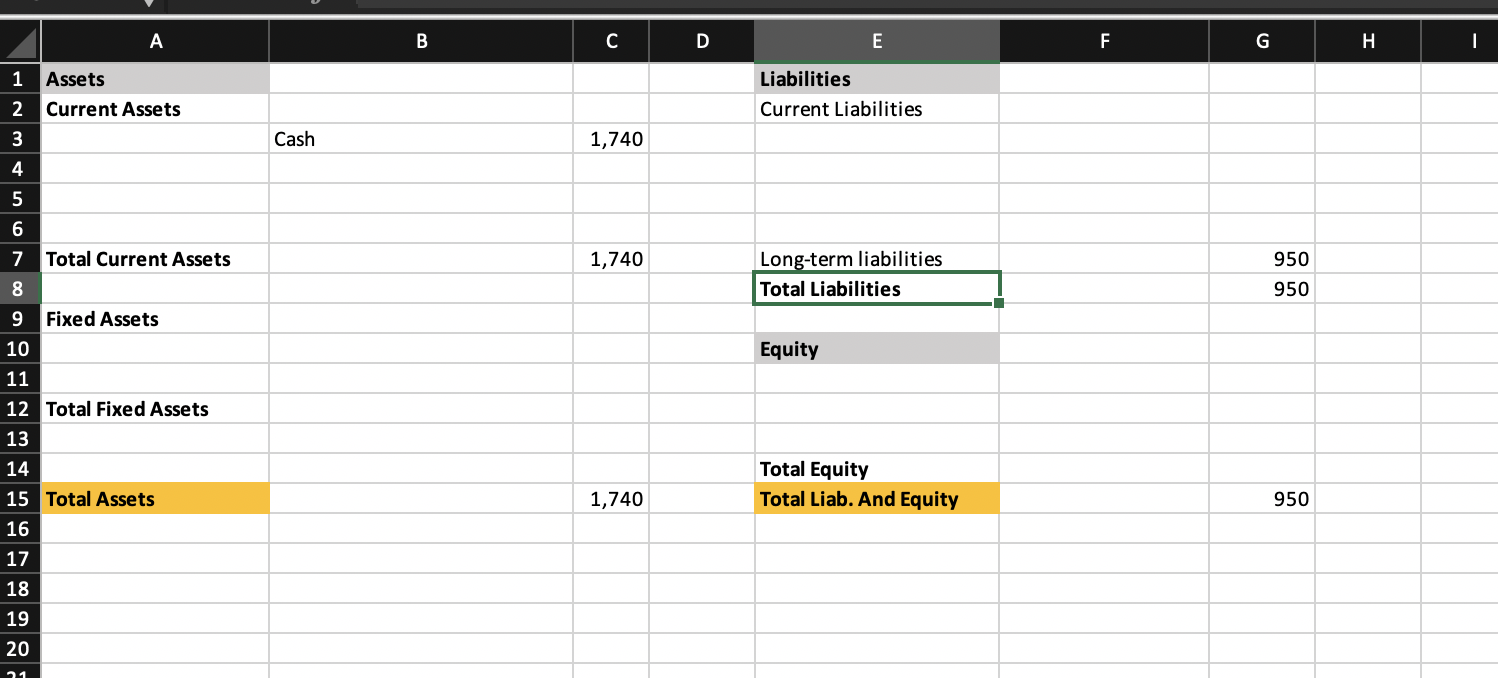The width and height of the screenshot is (1498, 678).
Task: Click the cell labeled Assets
Action: pyautogui.click(x=155, y=79)
